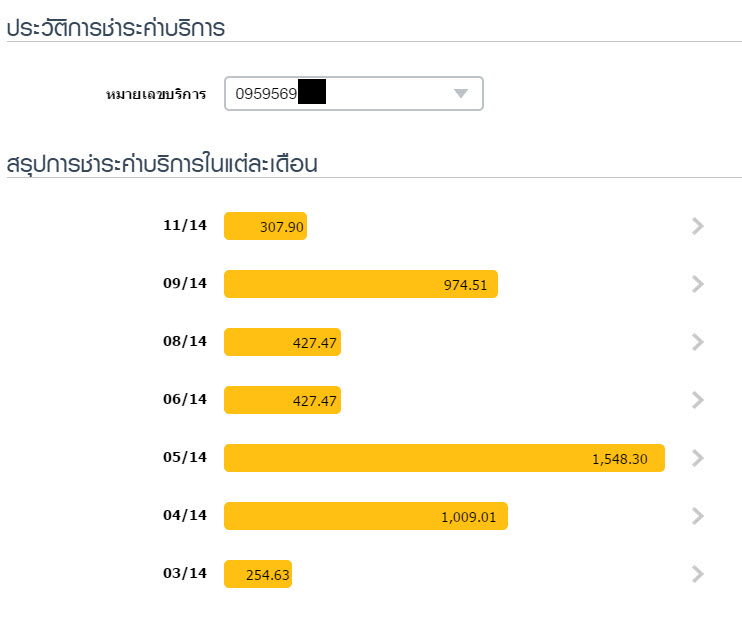Select the 307.90 payment bar

coord(265,226)
